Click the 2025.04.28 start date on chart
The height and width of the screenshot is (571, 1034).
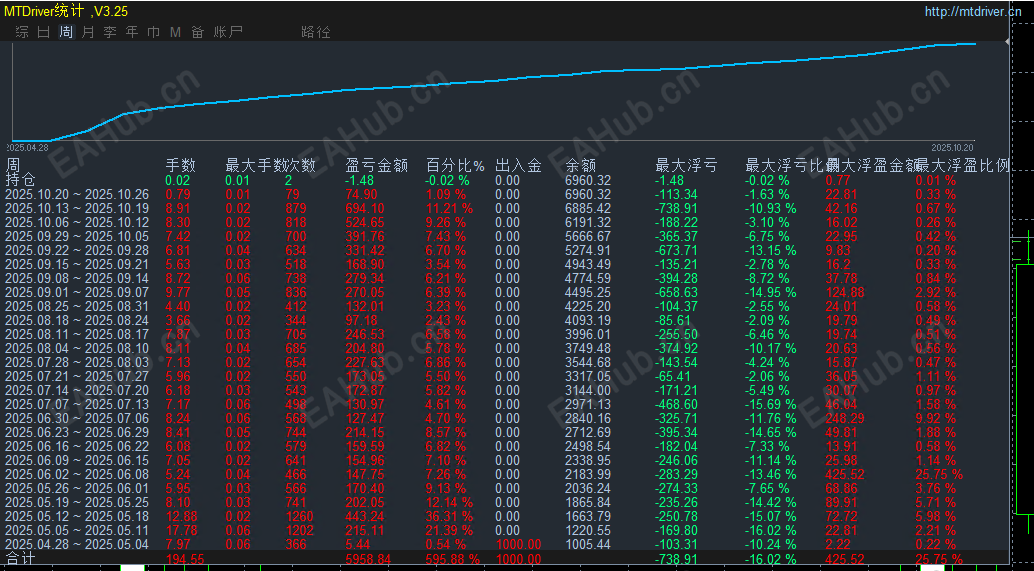coord(30,148)
